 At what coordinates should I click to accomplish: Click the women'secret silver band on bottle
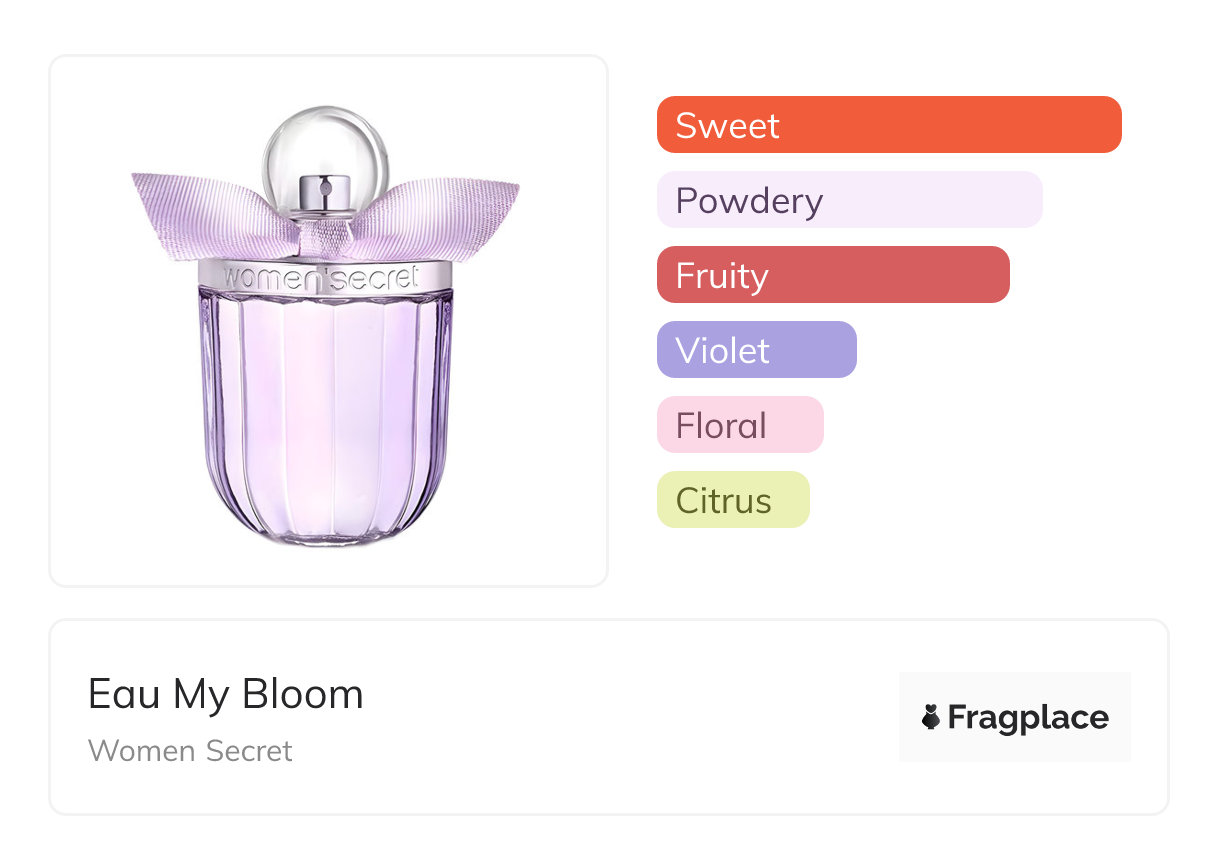(x=324, y=277)
